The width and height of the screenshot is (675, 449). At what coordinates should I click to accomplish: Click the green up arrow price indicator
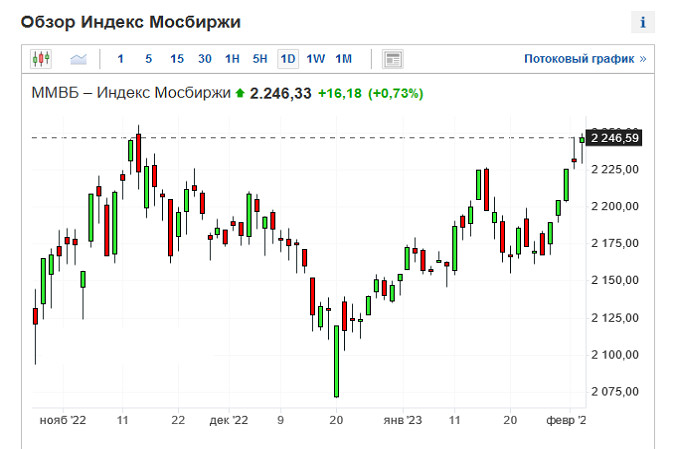(x=239, y=94)
